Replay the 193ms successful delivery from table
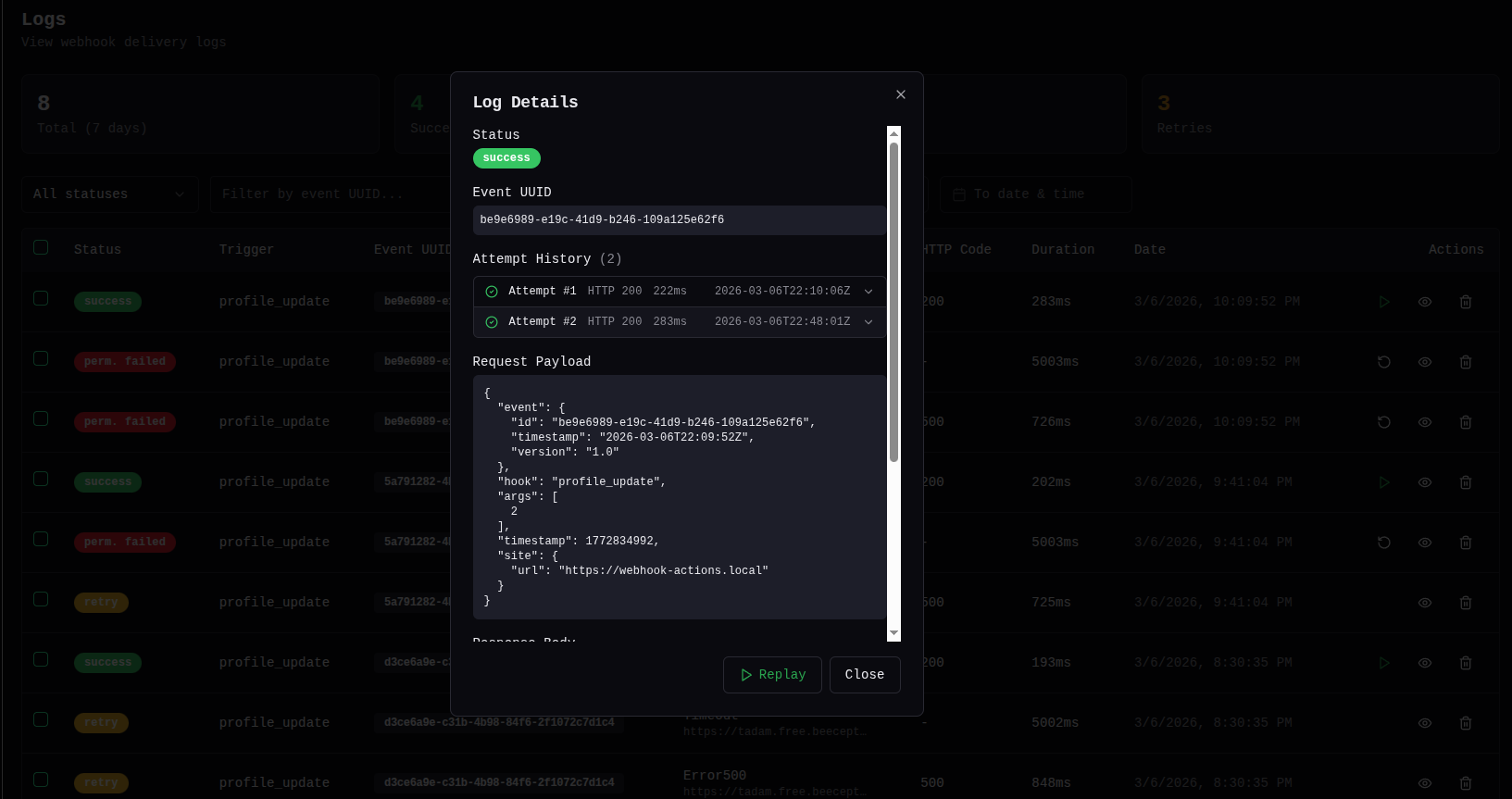Image resolution: width=1512 pixels, height=799 pixels. [1383, 663]
